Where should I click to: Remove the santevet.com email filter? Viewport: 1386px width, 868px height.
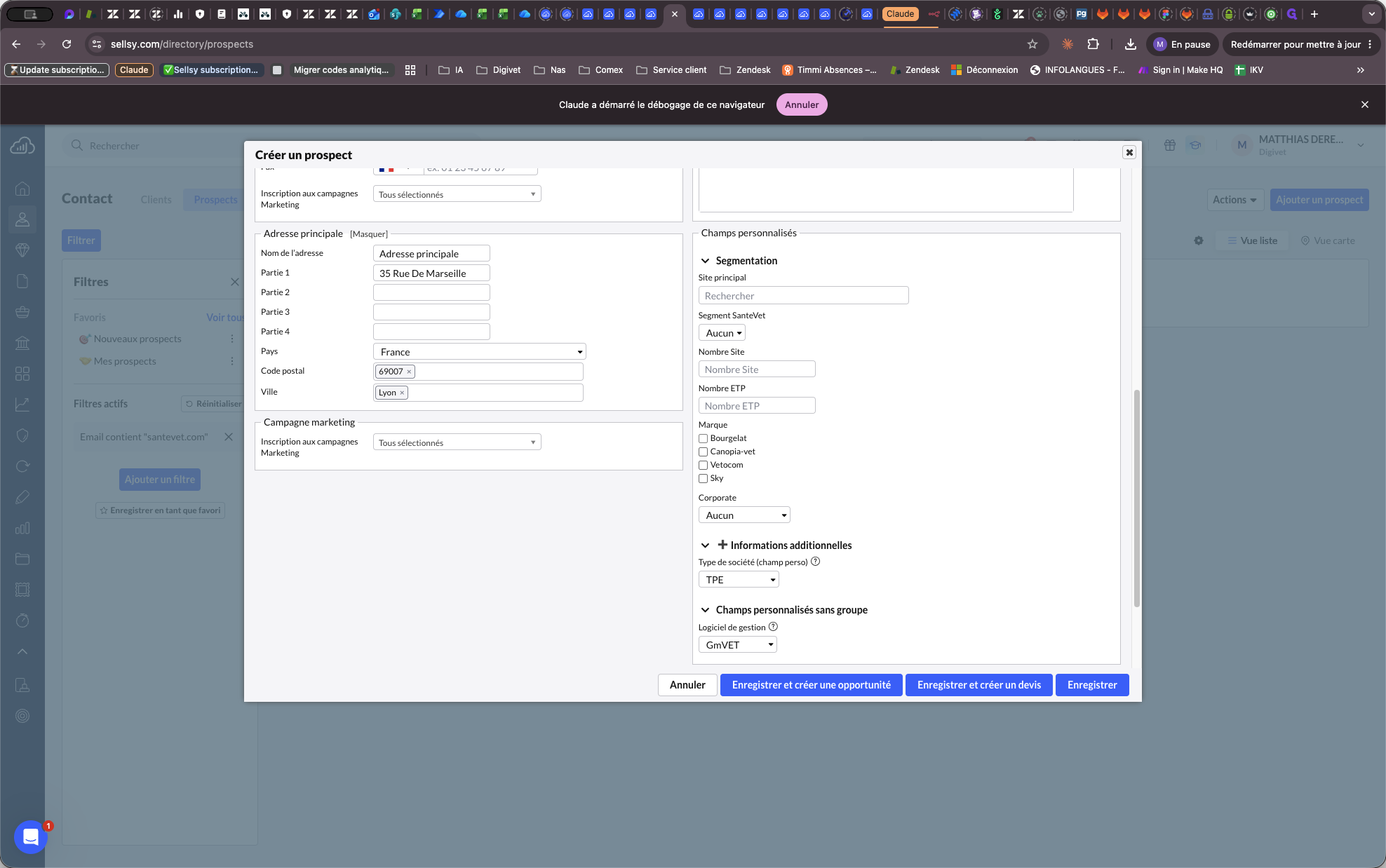click(x=229, y=437)
